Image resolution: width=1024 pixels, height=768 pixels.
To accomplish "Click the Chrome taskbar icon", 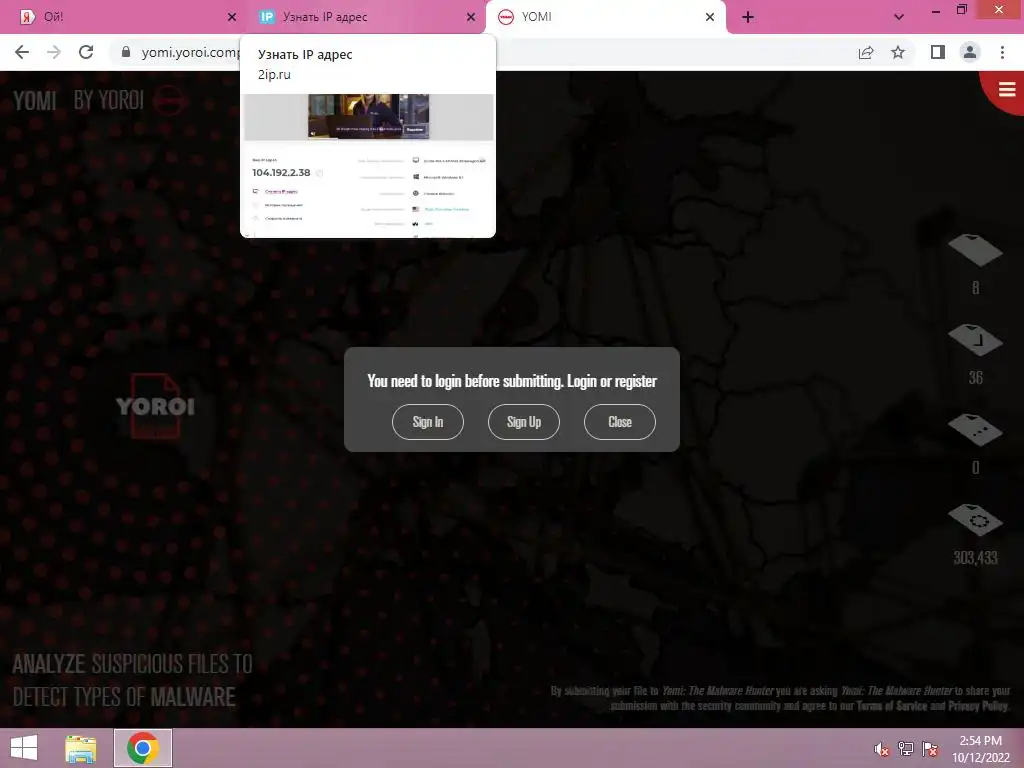I will (x=143, y=748).
